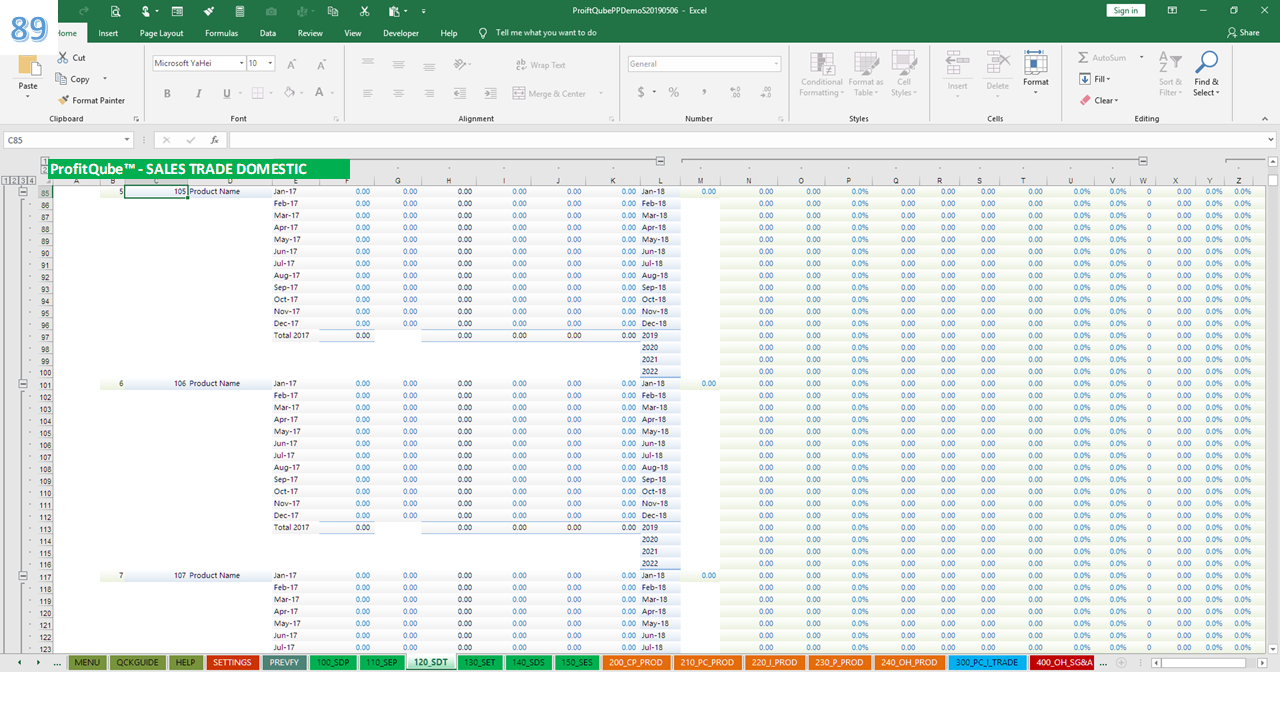Add a new sheet with the plus button
Image resolution: width=1280 pixels, height=720 pixels.
pyautogui.click(x=1121, y=662)
